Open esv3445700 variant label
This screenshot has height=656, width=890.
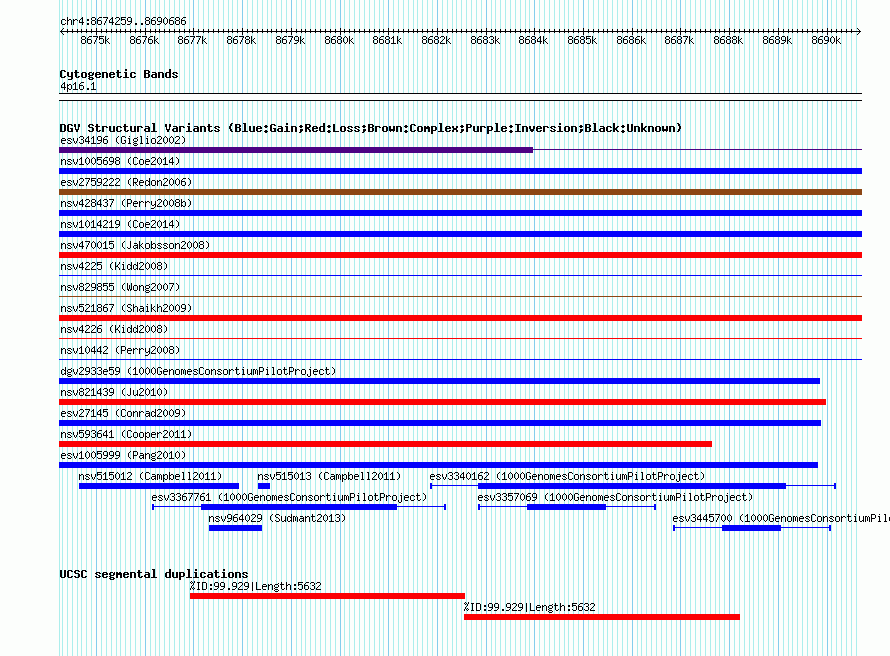pyautogui.click(x=781, y=518)
